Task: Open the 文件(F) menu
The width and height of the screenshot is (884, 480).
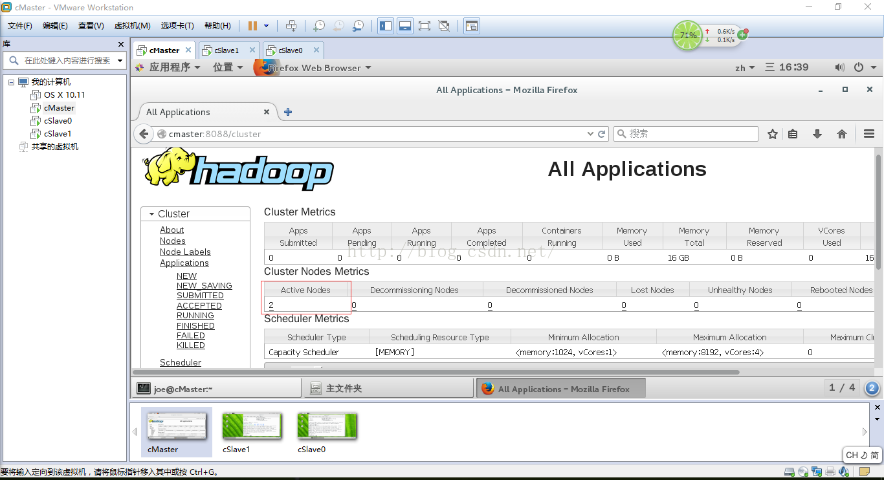Action: 20,26
